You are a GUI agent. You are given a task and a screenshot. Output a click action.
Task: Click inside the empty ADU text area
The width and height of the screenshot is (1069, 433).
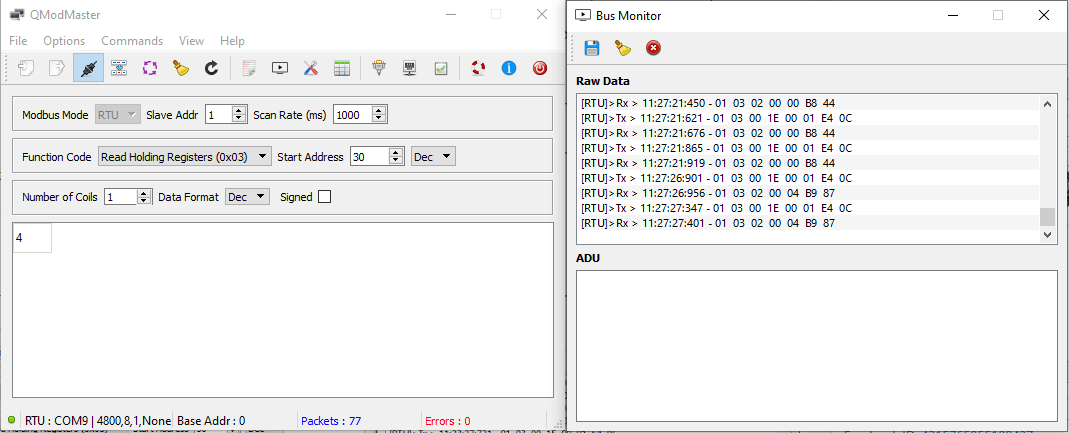pos(816,346)
